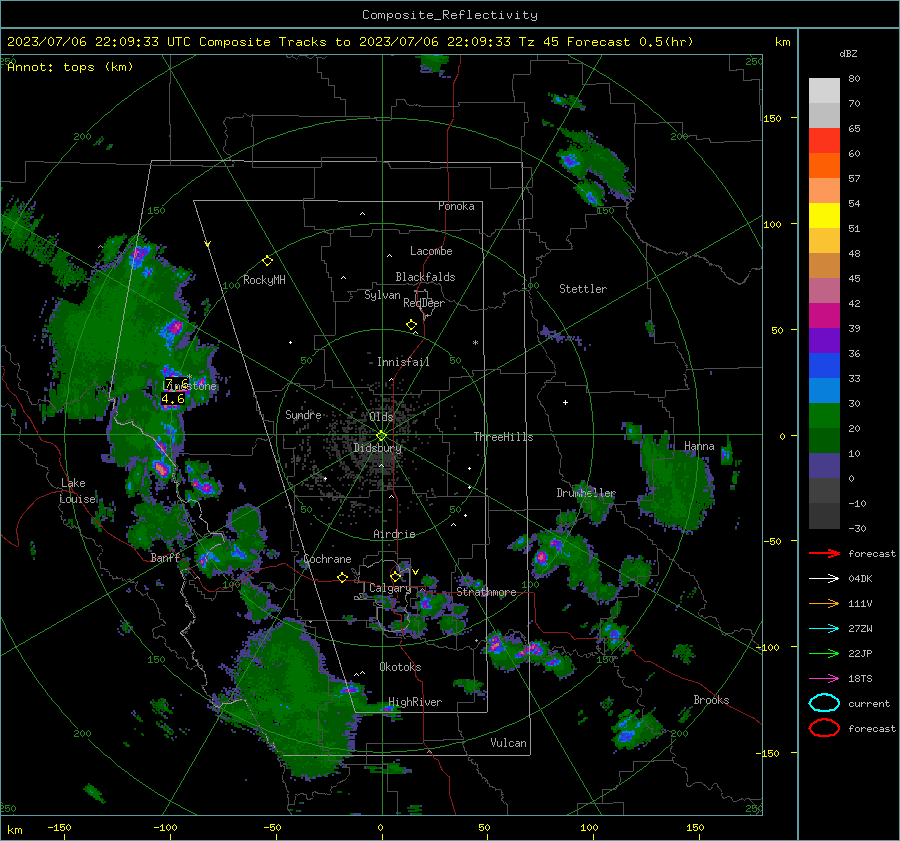Click the red forecast ellipse symbol
This screenshot has height=841, width=900.
coord(824,728)
